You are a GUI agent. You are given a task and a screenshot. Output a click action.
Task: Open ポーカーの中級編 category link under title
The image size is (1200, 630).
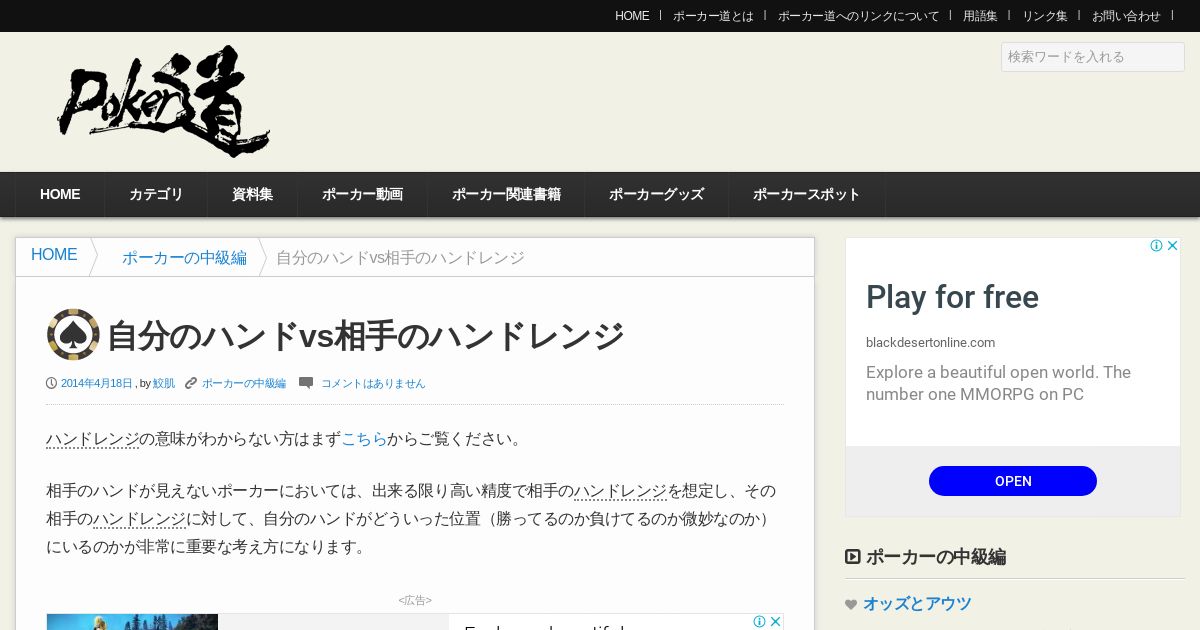point(244,383)
